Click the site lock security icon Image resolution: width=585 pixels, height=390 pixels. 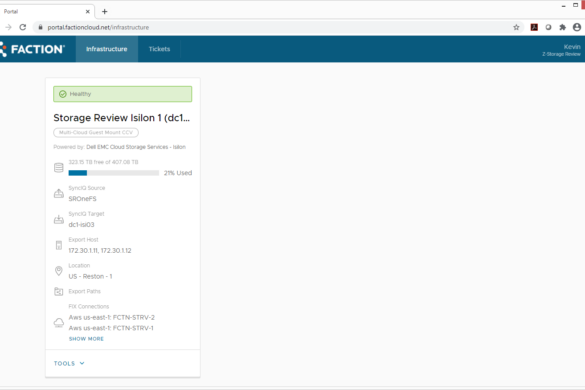(x=40, y=27)
